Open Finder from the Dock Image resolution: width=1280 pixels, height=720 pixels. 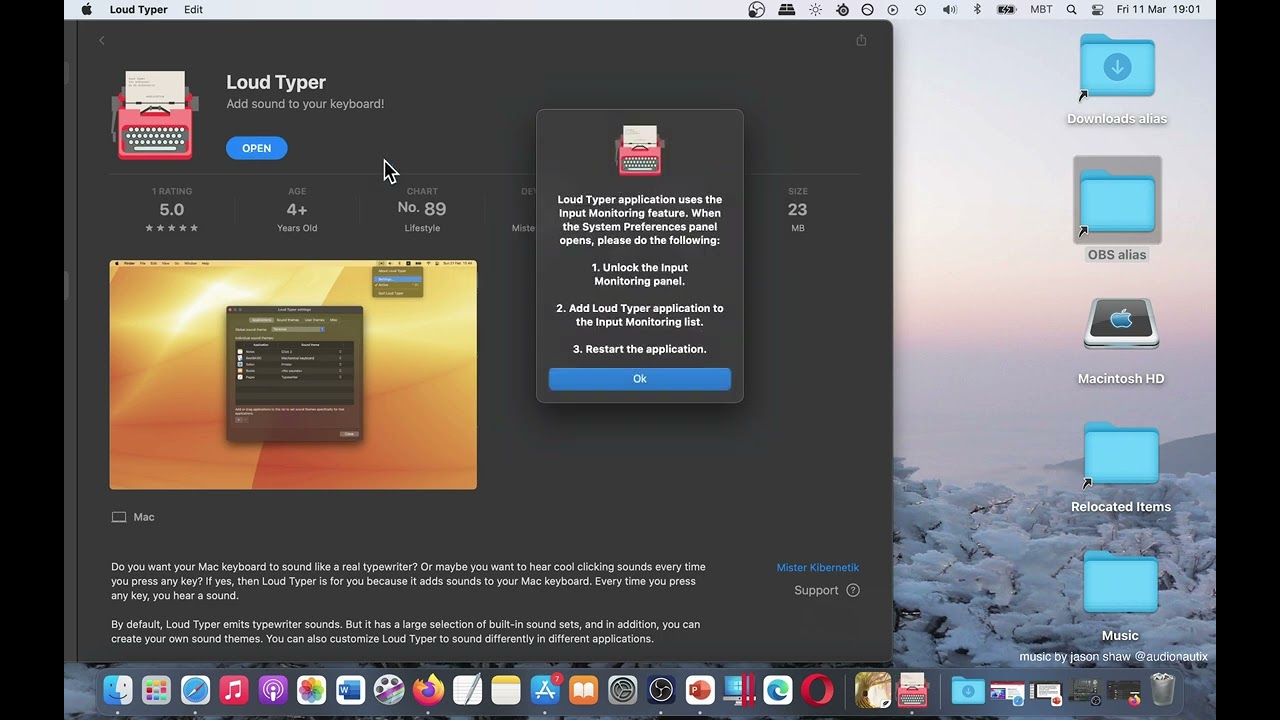pyautogui.click(x=118, y=690)
